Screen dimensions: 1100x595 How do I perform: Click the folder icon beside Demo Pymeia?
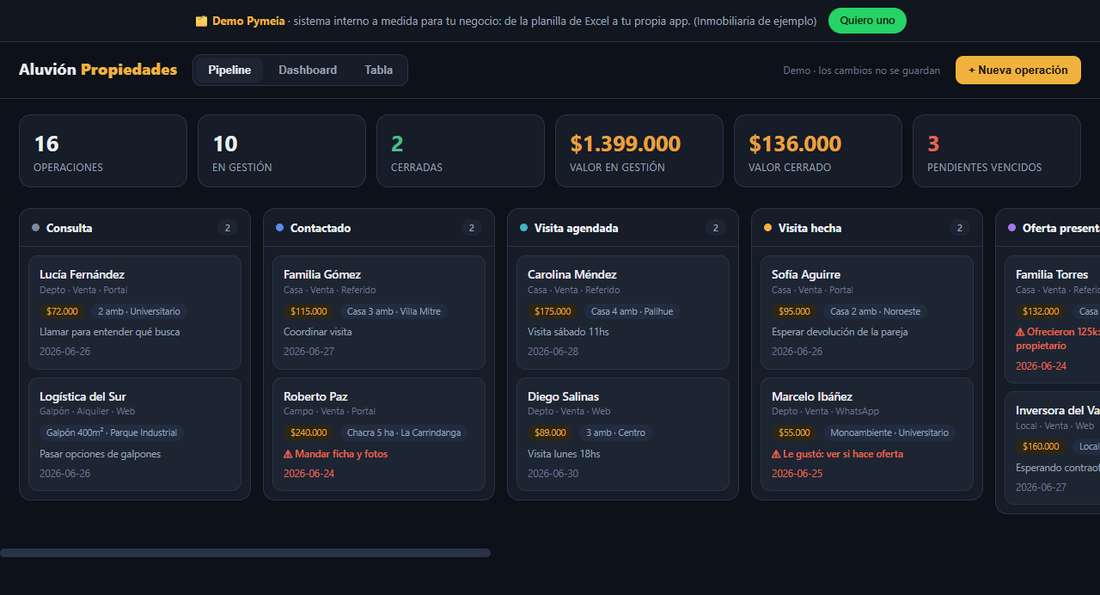point(201,21)
